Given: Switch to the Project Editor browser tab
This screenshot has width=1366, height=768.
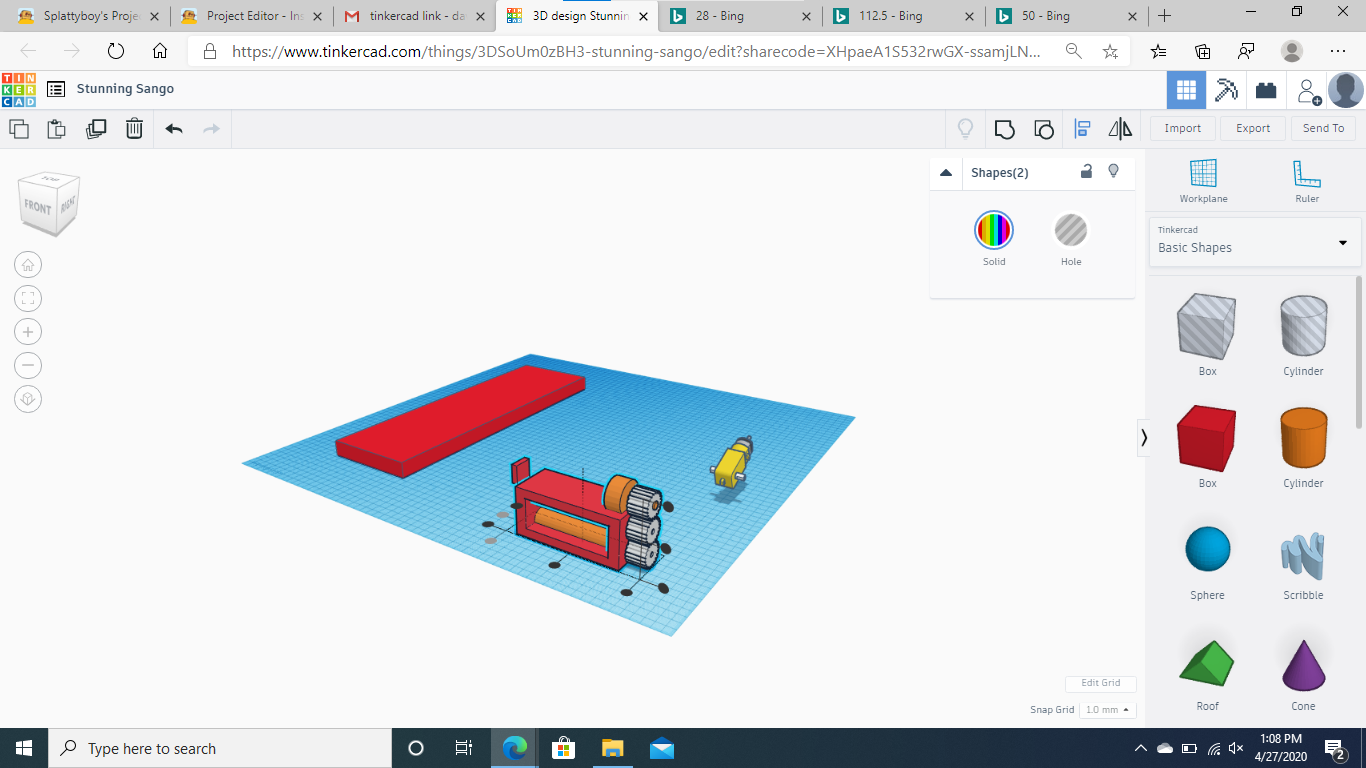Looking at the screenshot, I should click(251, 16).
